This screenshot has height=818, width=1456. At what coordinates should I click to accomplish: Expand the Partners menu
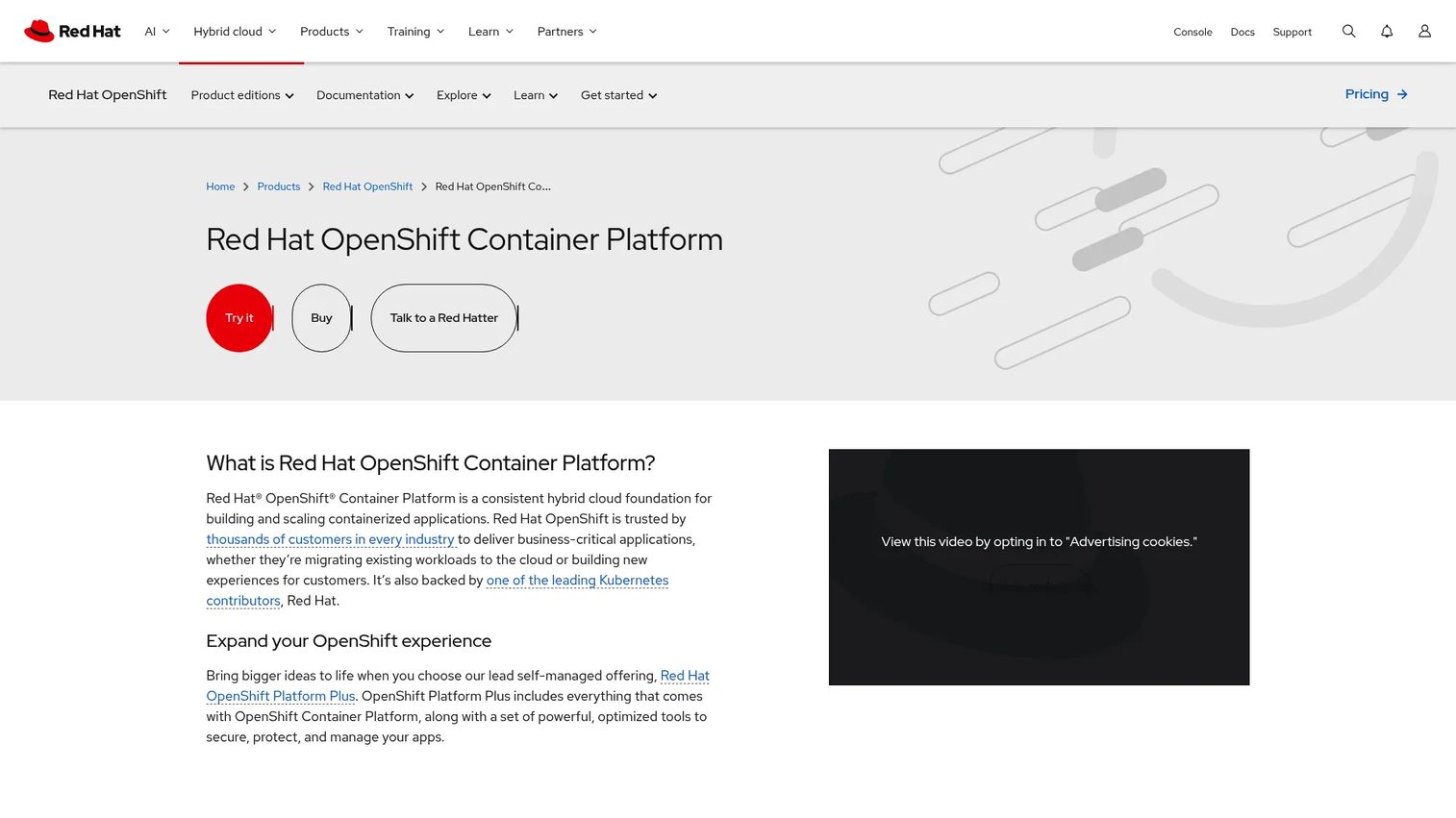point(566,31)
